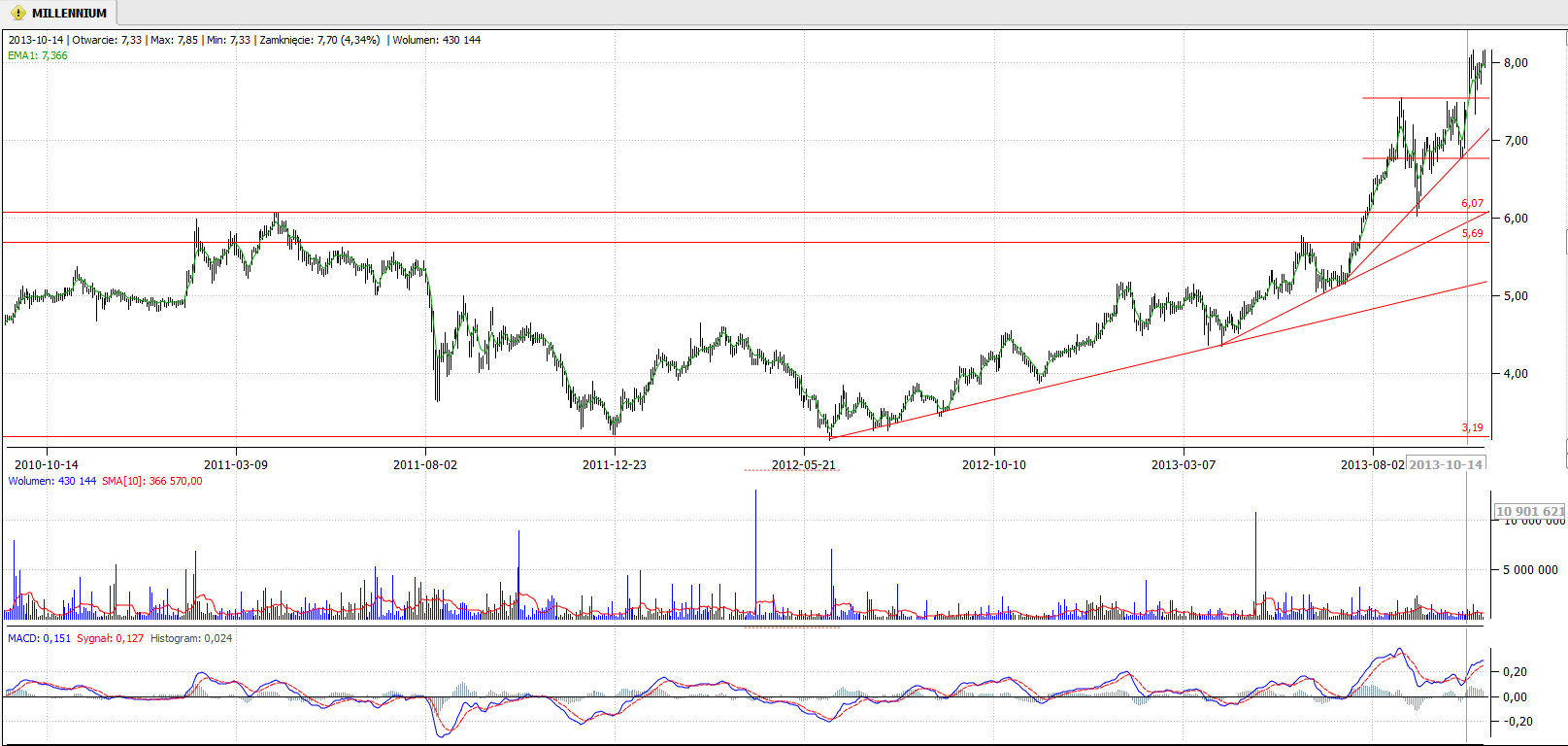The image size is (1568, 746).
Task: Click the 4,00 price axis label
Action: point(1516,374)
